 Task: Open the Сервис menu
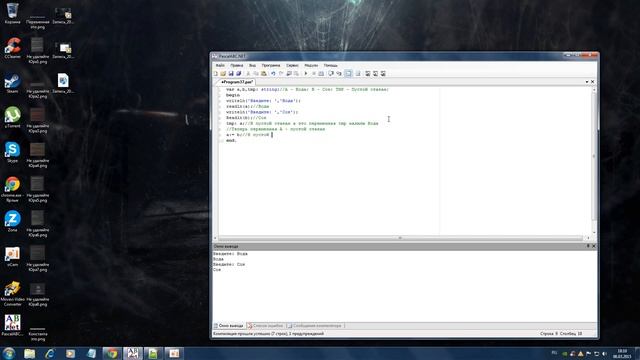292,65
